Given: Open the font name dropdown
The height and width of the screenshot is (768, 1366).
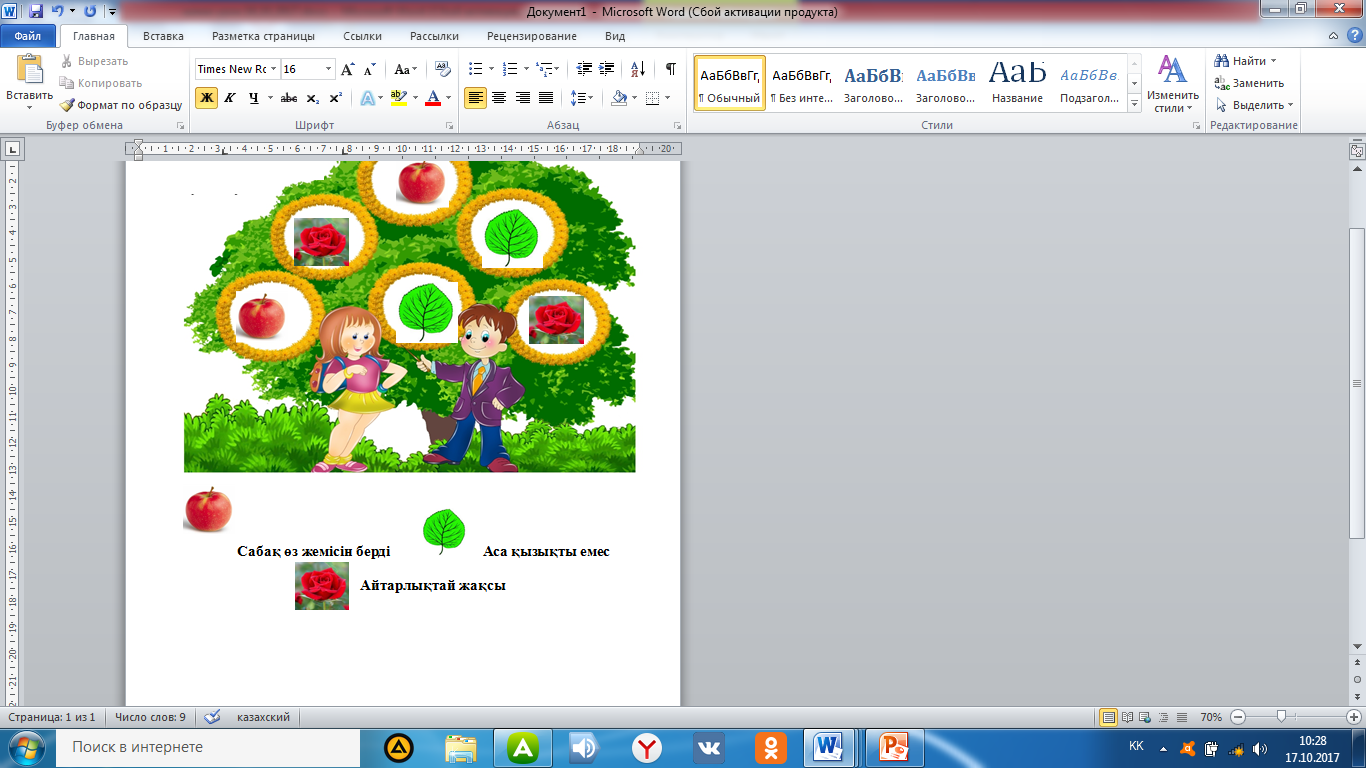Looking at the screenshot, I should point(274,69).
